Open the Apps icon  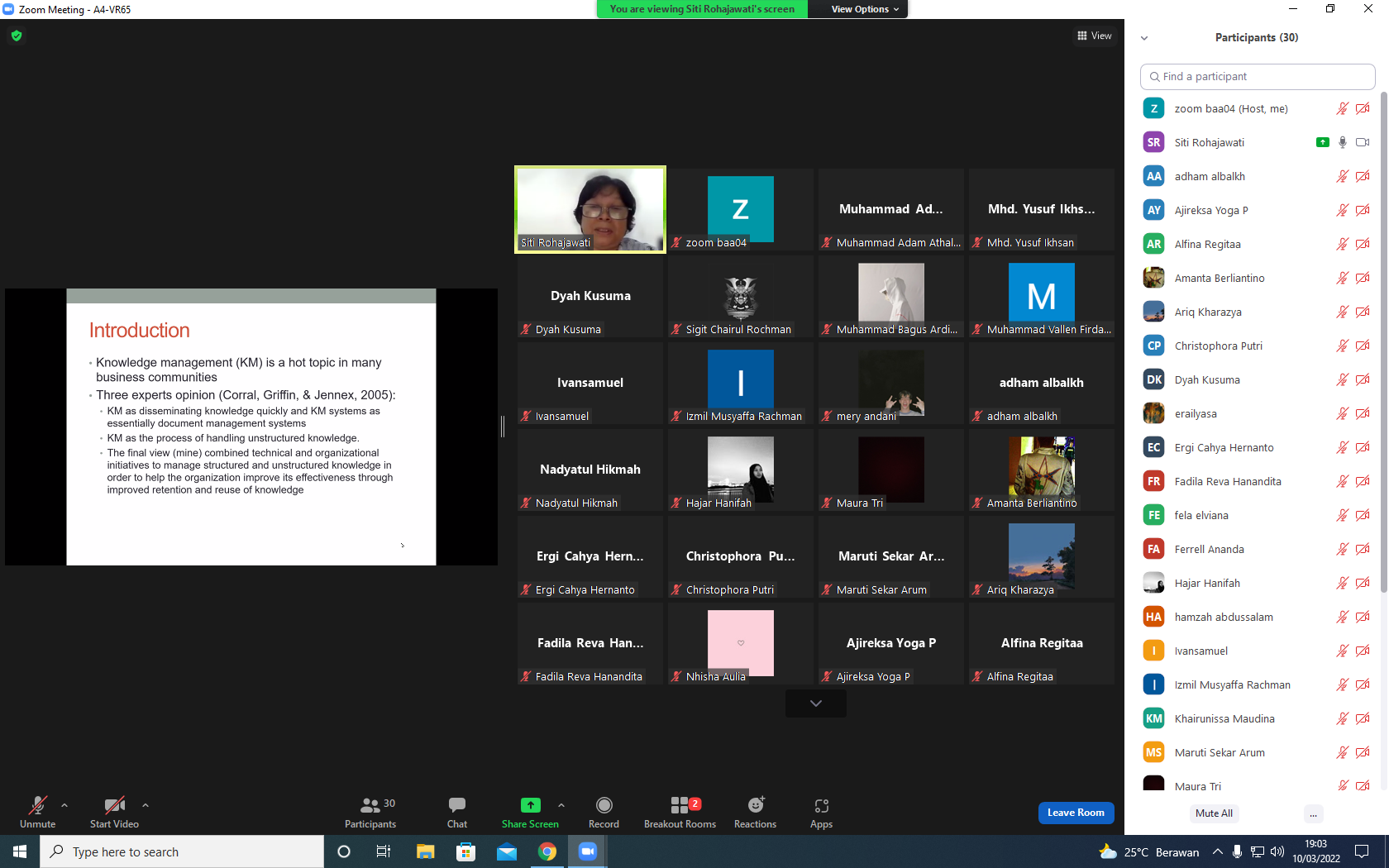[821, 805]
